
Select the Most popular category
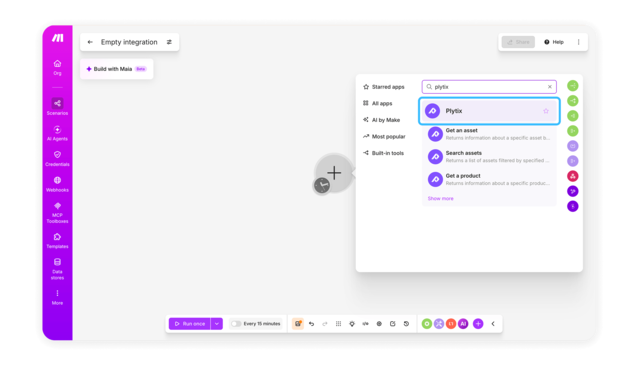[384, 136]
